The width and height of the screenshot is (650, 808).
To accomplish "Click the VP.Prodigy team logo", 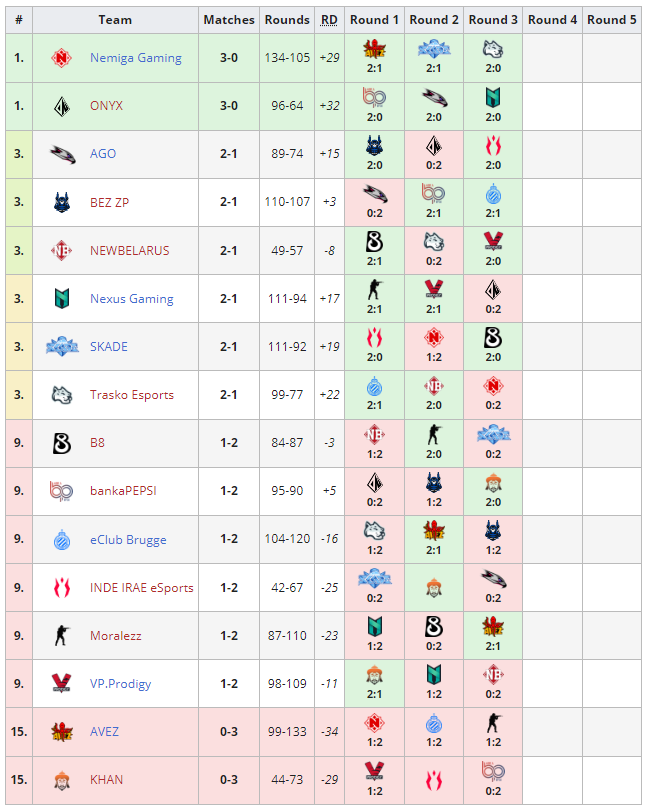I will [x=62, y=683].
